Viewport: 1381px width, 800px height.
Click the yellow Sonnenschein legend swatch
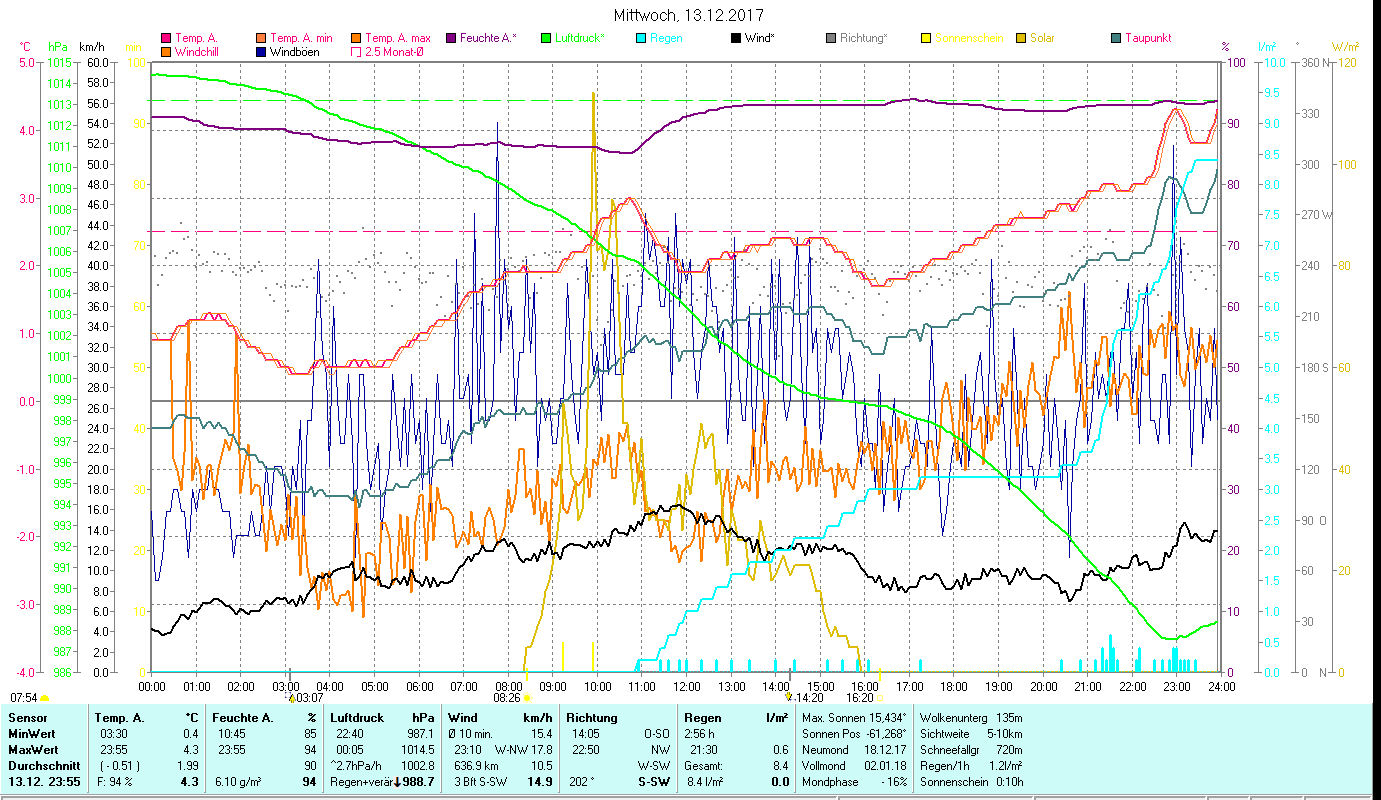tap(925, 38)
